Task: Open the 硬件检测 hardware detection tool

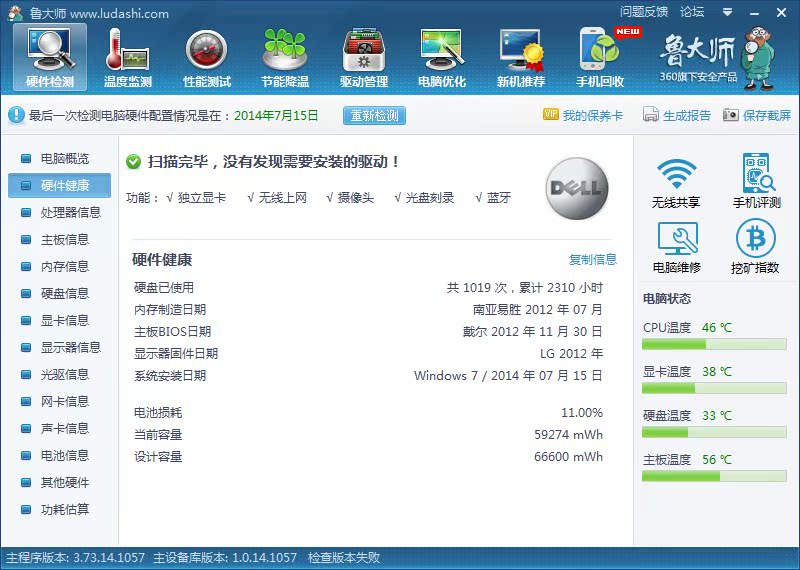Action: pyautogui.click(x=50, y=58)
